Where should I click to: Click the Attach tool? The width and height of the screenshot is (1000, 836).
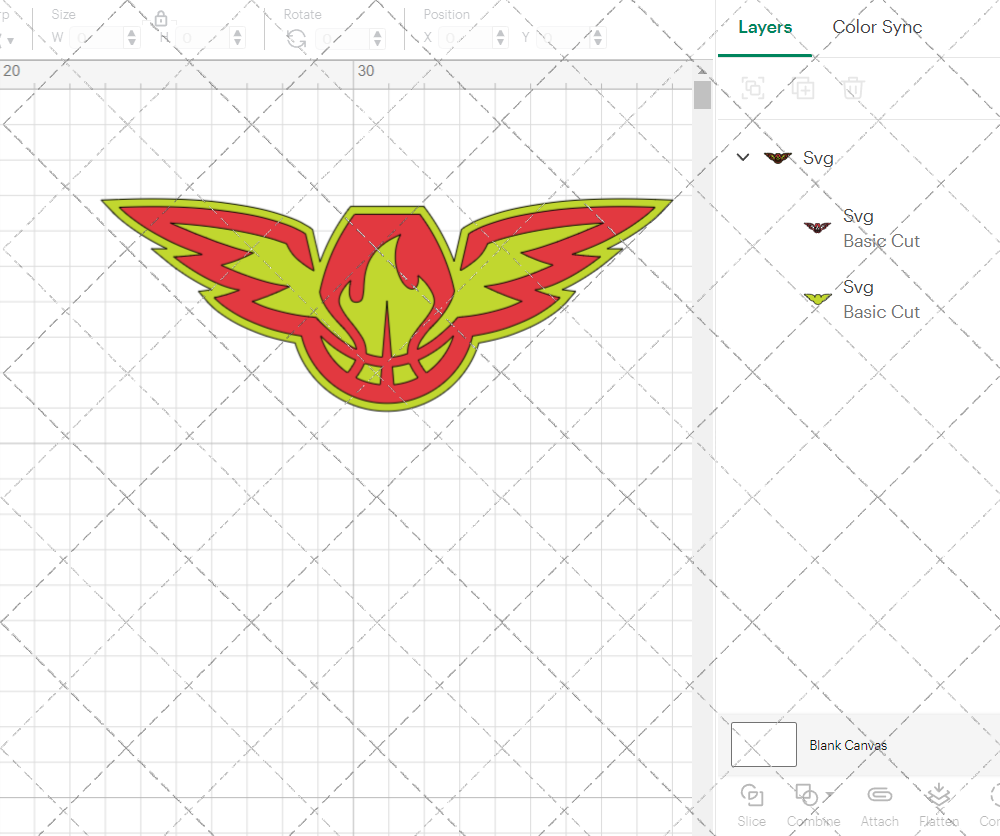point(879,806)
